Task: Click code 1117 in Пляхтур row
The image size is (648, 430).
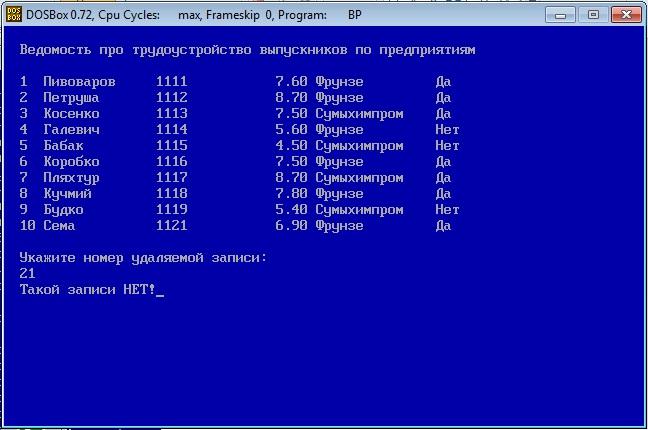Action: tap(172, 177)
